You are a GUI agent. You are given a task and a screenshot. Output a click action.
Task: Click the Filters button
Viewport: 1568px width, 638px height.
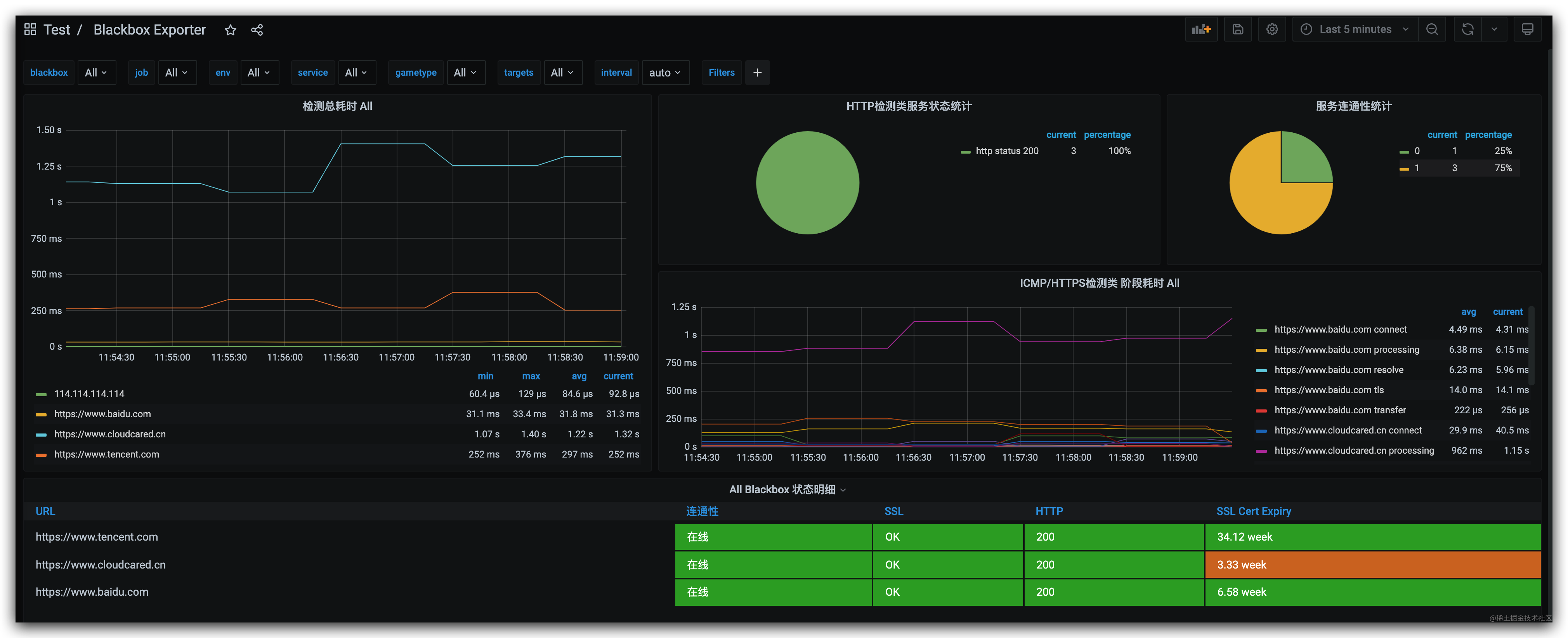point(721,73)
